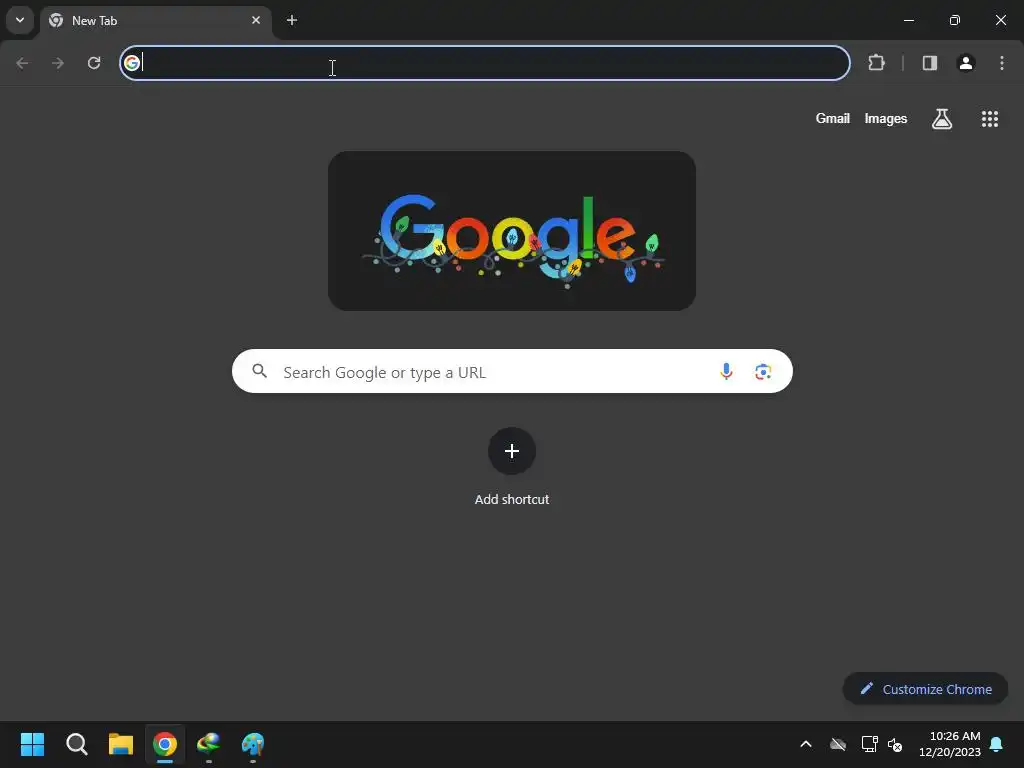Reload the current page
This screenshot has width=1024, height=768.
pos(94,63)
